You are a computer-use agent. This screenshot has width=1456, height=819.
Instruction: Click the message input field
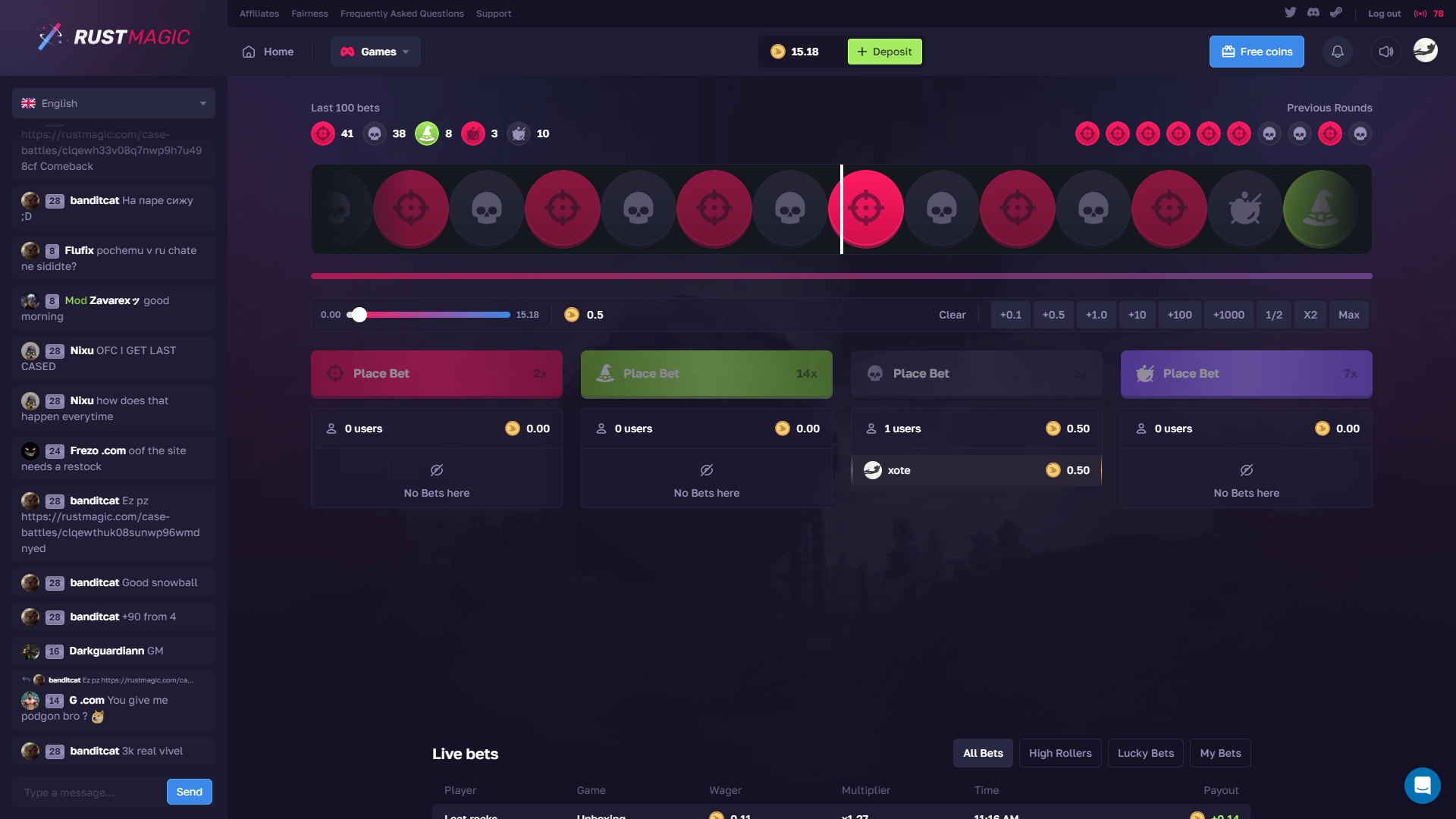point(89,792)
